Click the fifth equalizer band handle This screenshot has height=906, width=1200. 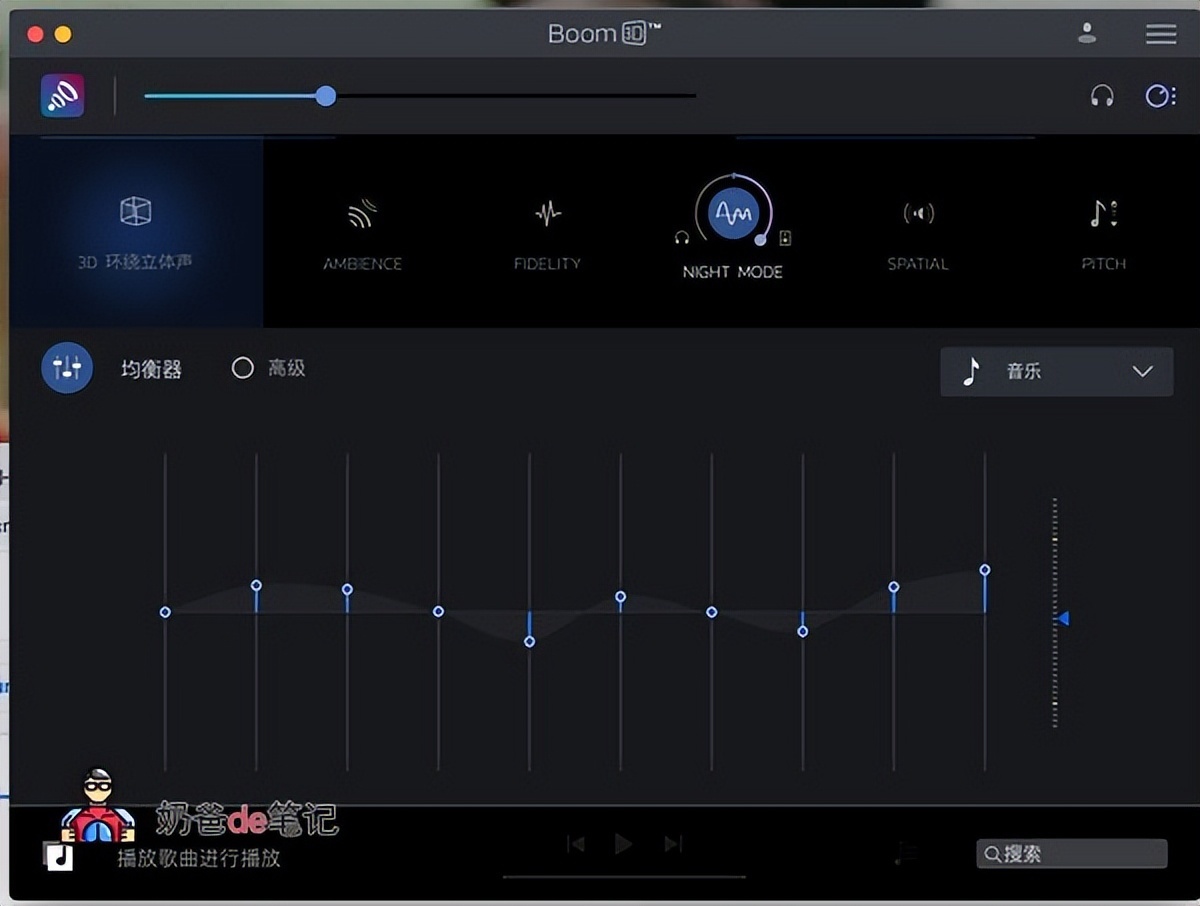(x=529, y=641)
